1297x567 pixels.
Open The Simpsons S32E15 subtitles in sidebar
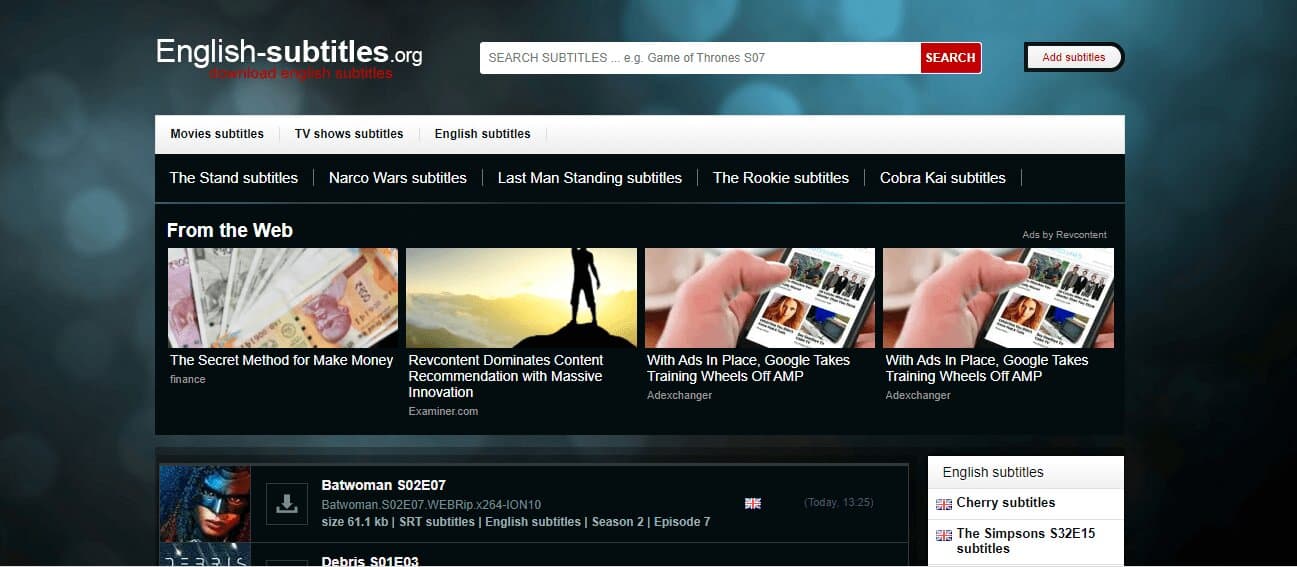click(x=1026, y=541)
